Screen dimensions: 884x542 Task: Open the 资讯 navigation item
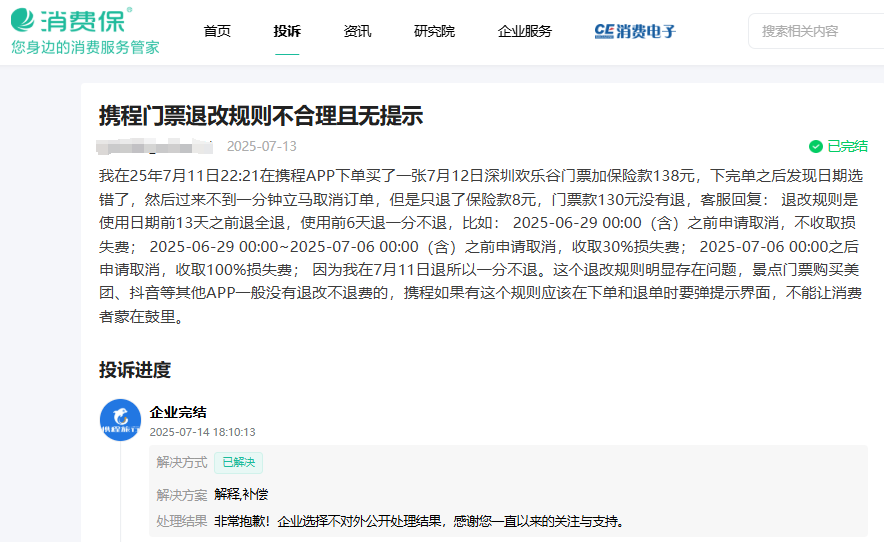[x=357, y=31]
